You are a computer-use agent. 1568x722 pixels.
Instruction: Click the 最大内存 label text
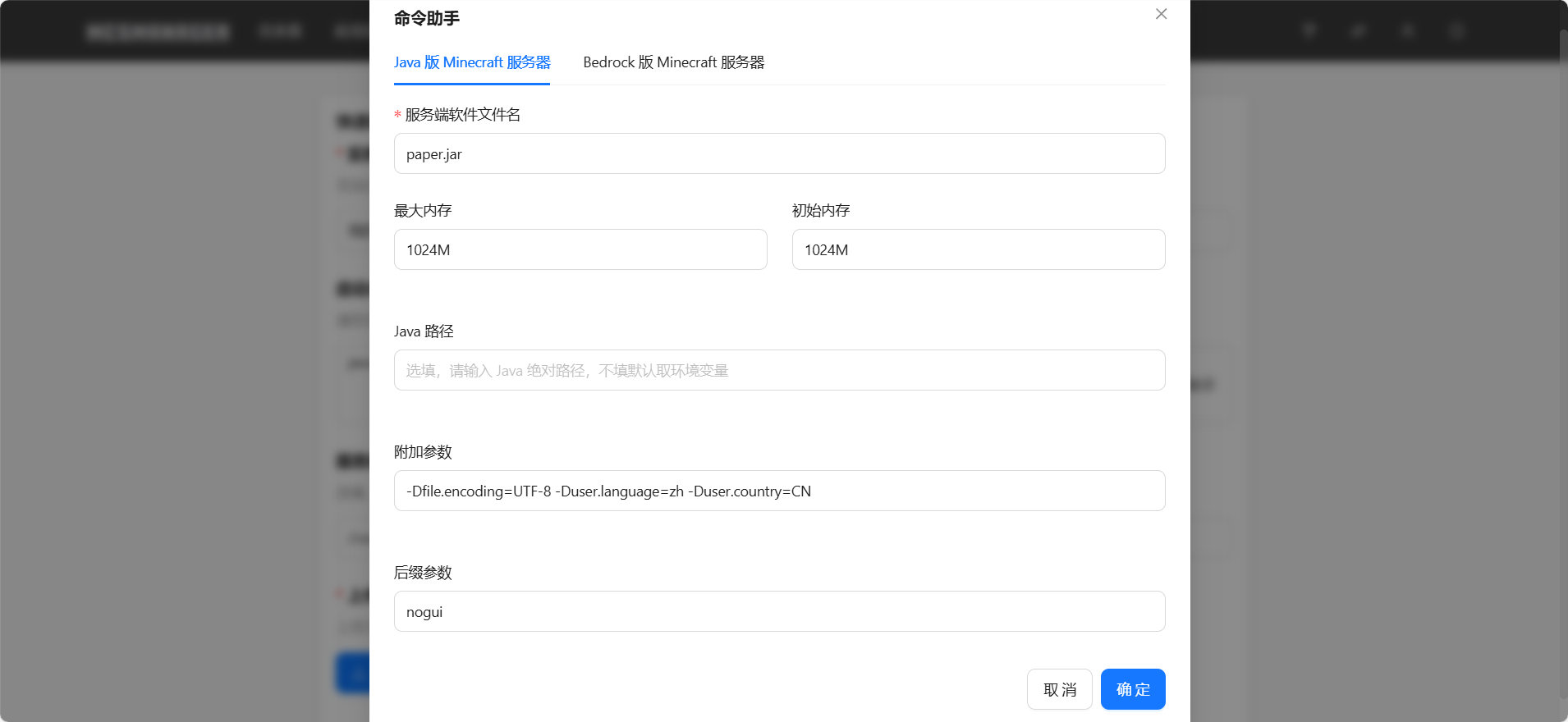point(423,211)
